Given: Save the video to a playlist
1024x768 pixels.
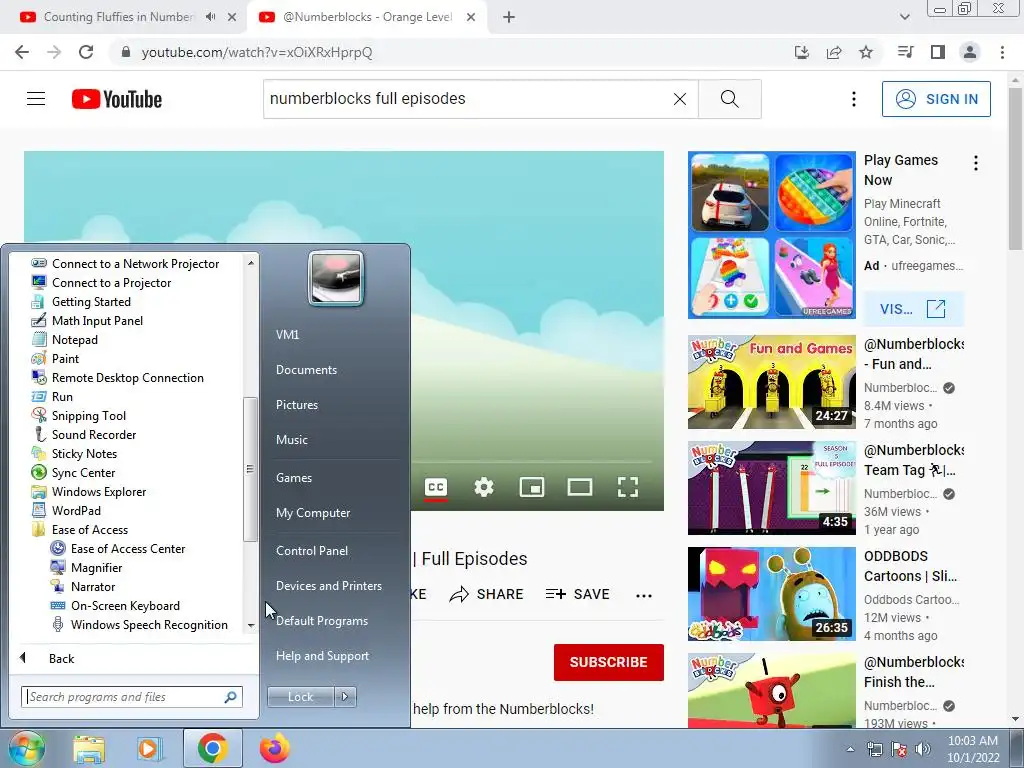Looking at the screenshot, I should [x=577, y=594].
